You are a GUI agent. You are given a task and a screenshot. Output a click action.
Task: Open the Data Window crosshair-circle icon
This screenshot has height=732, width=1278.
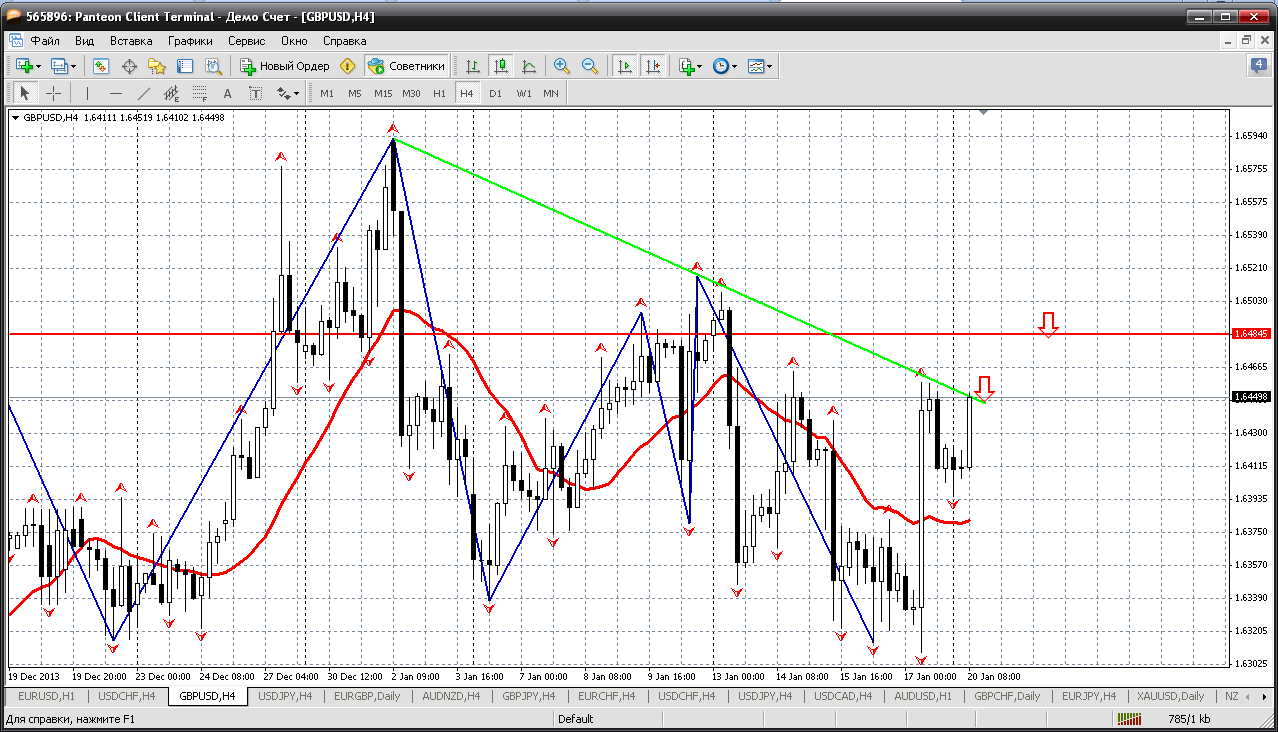(129, 66)
